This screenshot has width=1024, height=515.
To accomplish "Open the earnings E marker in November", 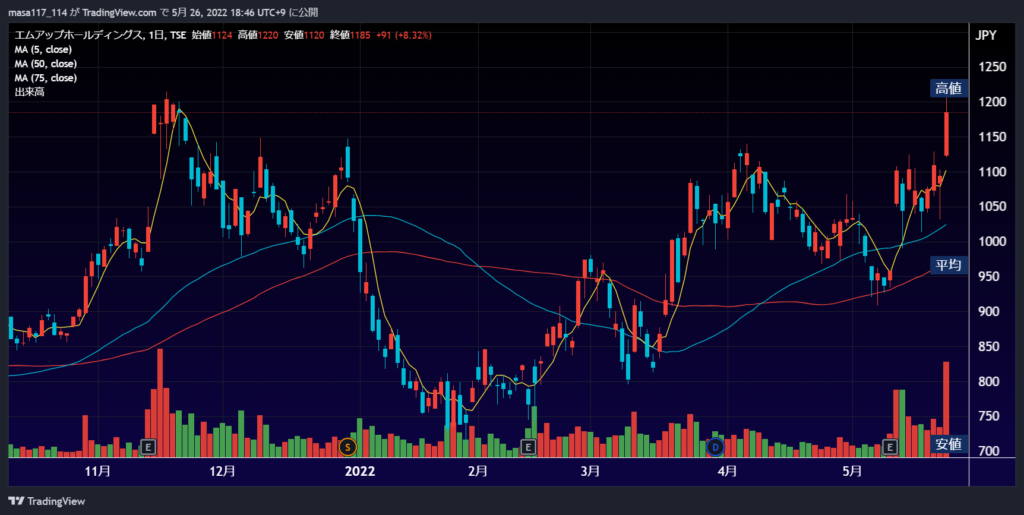I will point(149,447).
